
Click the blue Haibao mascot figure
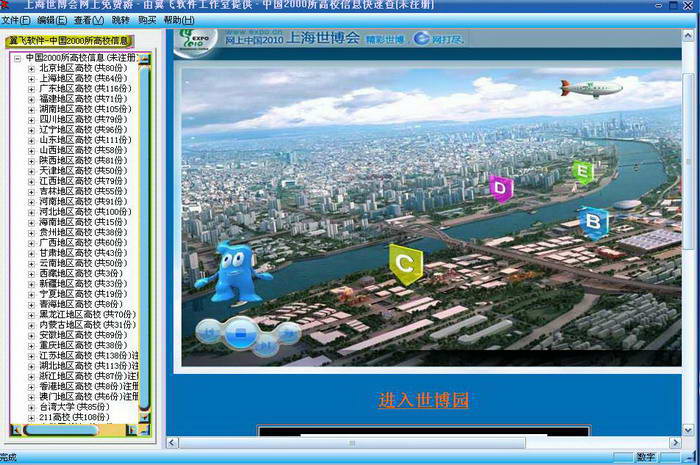coord(233,274)
